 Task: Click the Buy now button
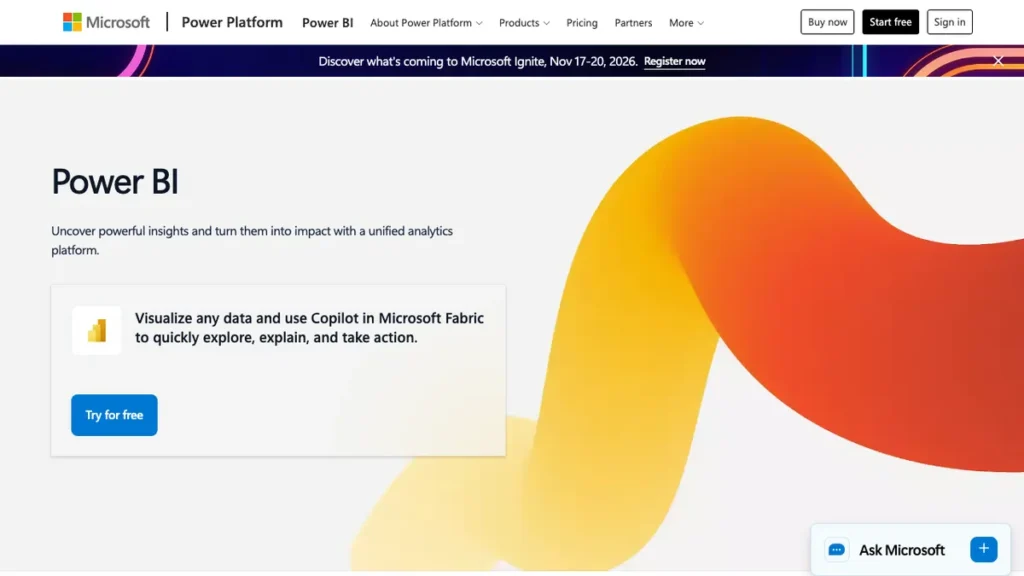pos(827,22)
